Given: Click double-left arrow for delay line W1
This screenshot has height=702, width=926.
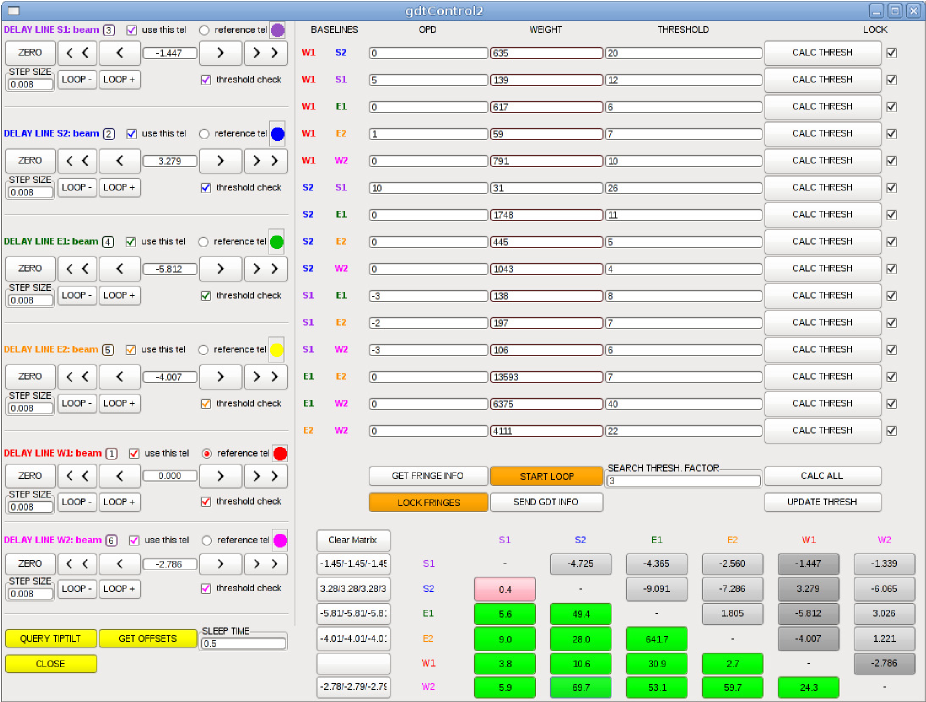Looking at the screenshot, I should click(77, 476).
